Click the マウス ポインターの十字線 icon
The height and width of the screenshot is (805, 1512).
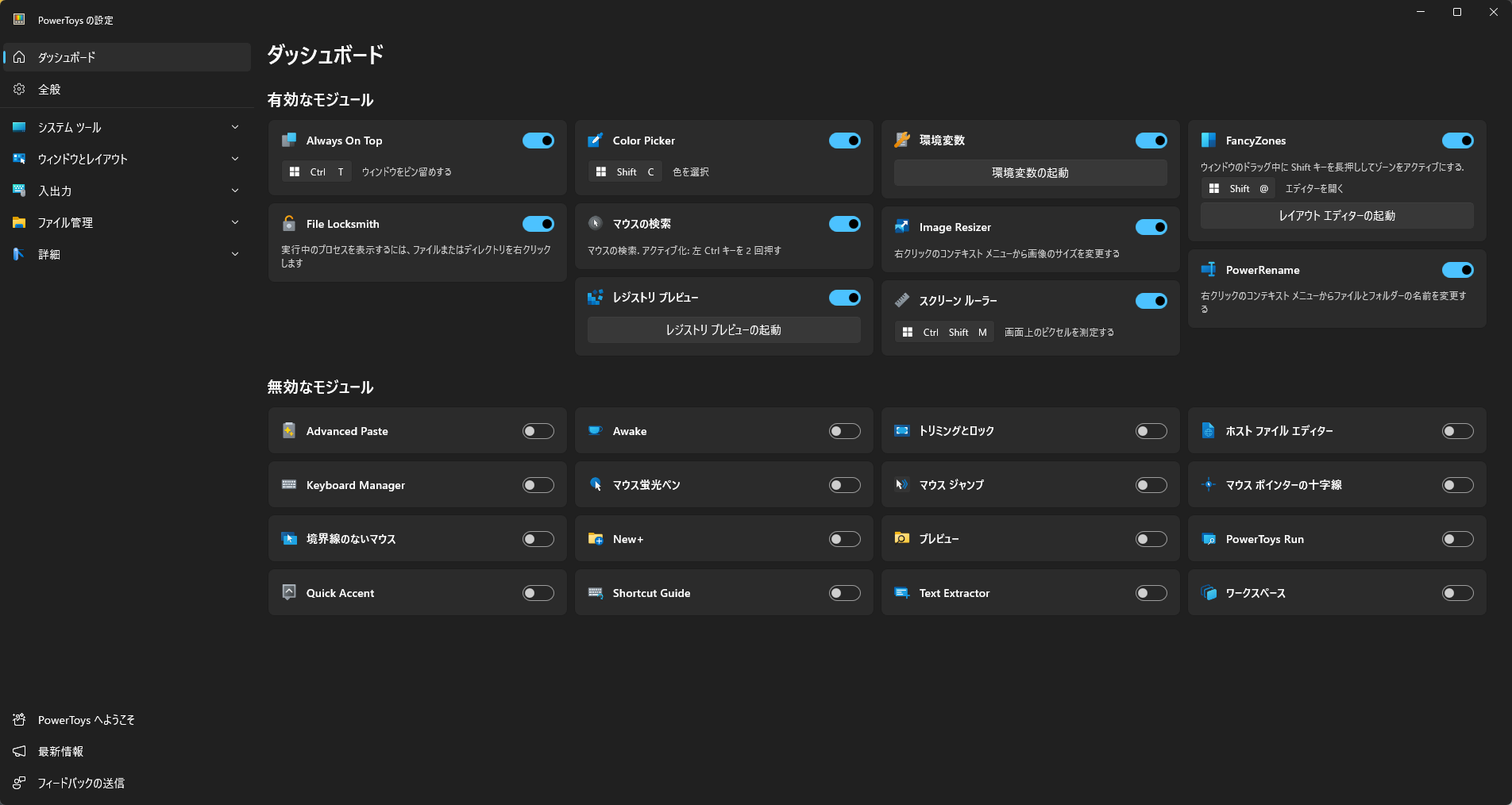[1209, 485]
